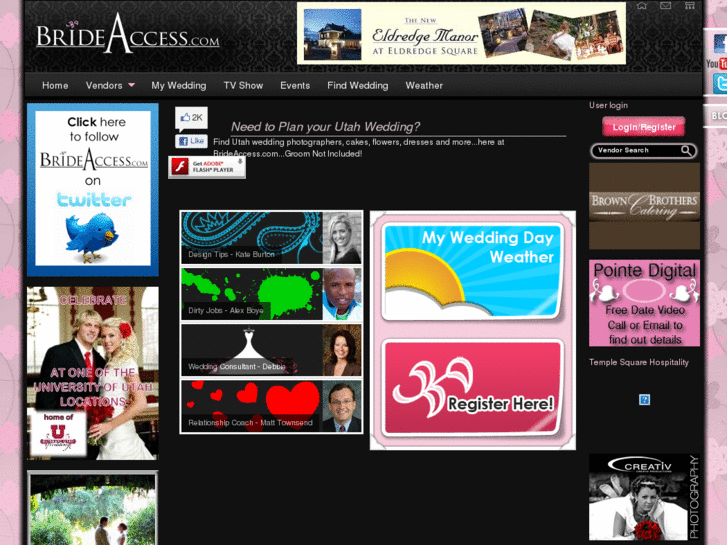Open the My Wedding menu item

pyautogui.click(x=179, y=85)
